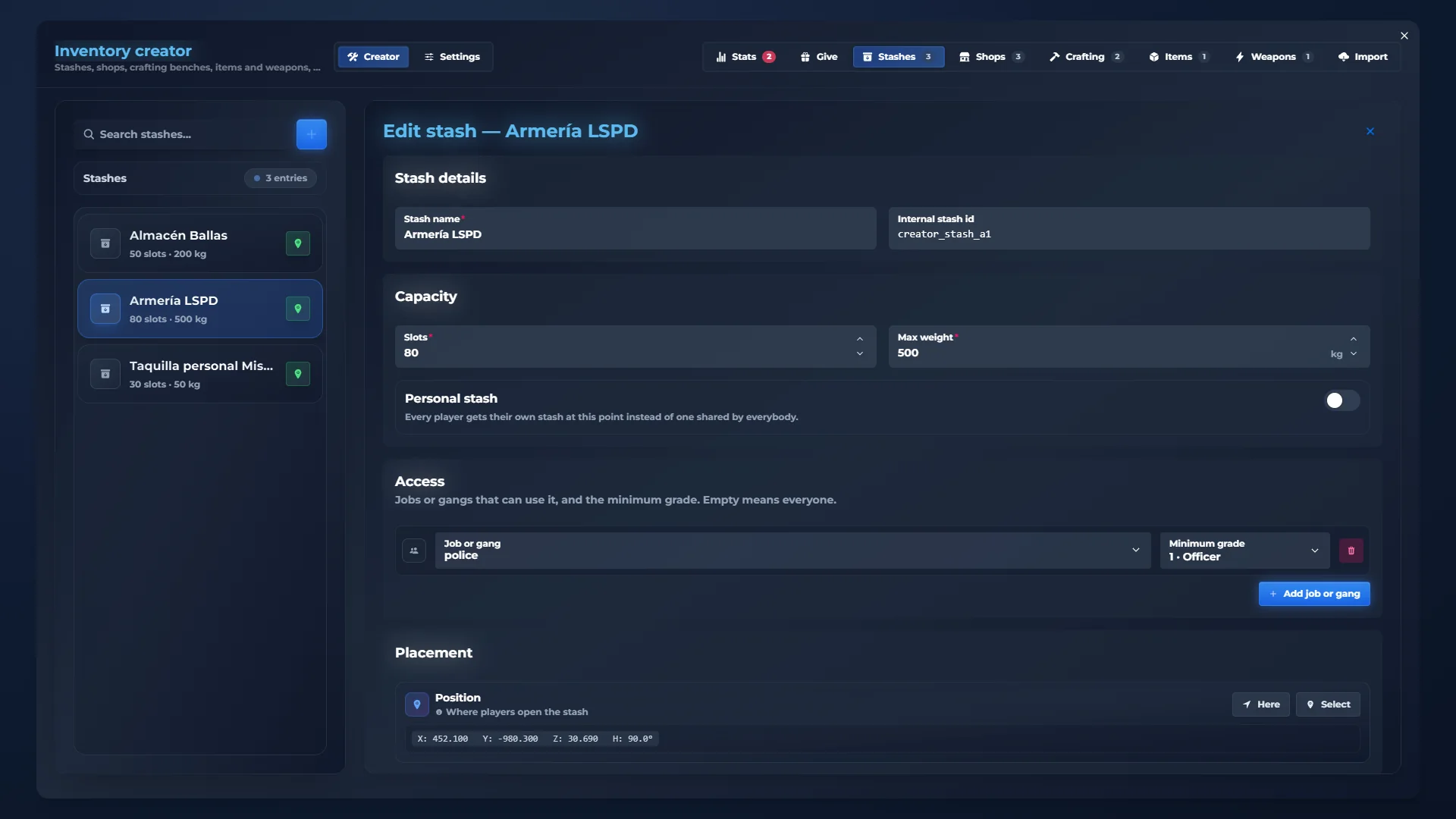Click the Select position button

point(1328,704)
